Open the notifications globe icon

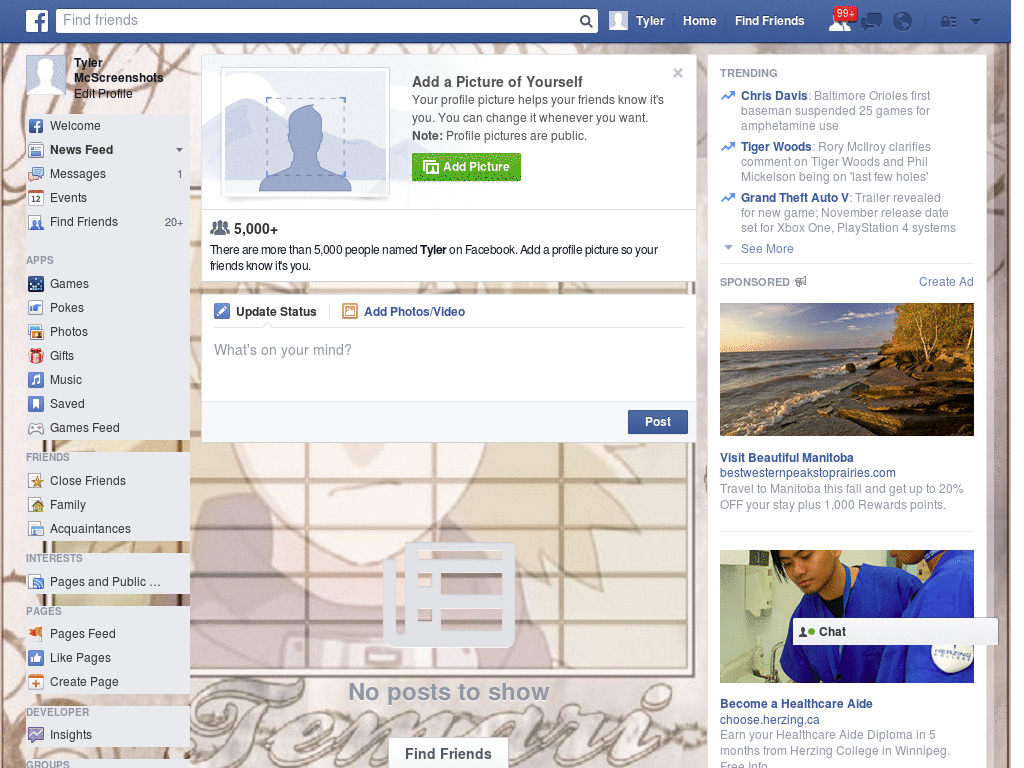click(x=902, y=22)
